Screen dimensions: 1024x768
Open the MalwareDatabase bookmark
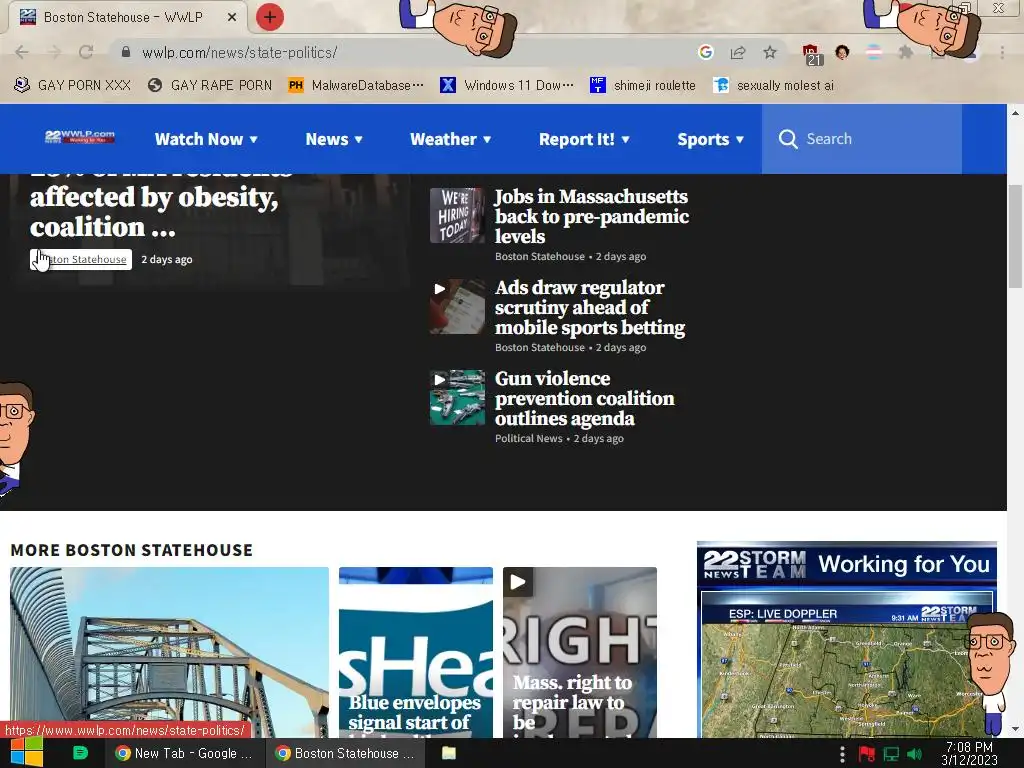(356, 85)
